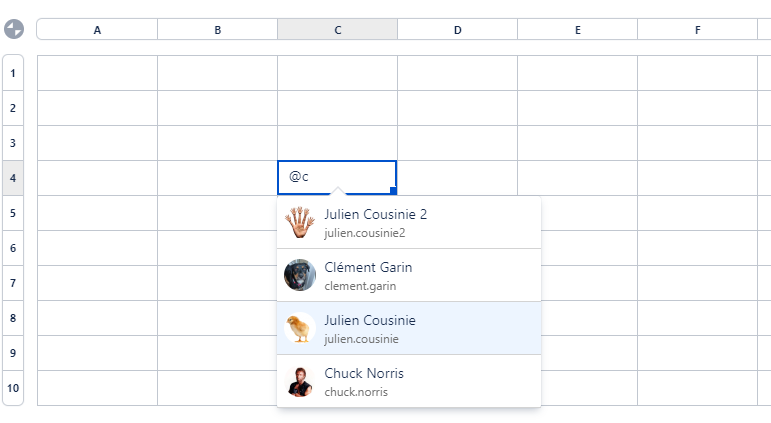This screenshot has width=771, height=423.
Task: Select column E header
Action: click(x=577, y=30)
